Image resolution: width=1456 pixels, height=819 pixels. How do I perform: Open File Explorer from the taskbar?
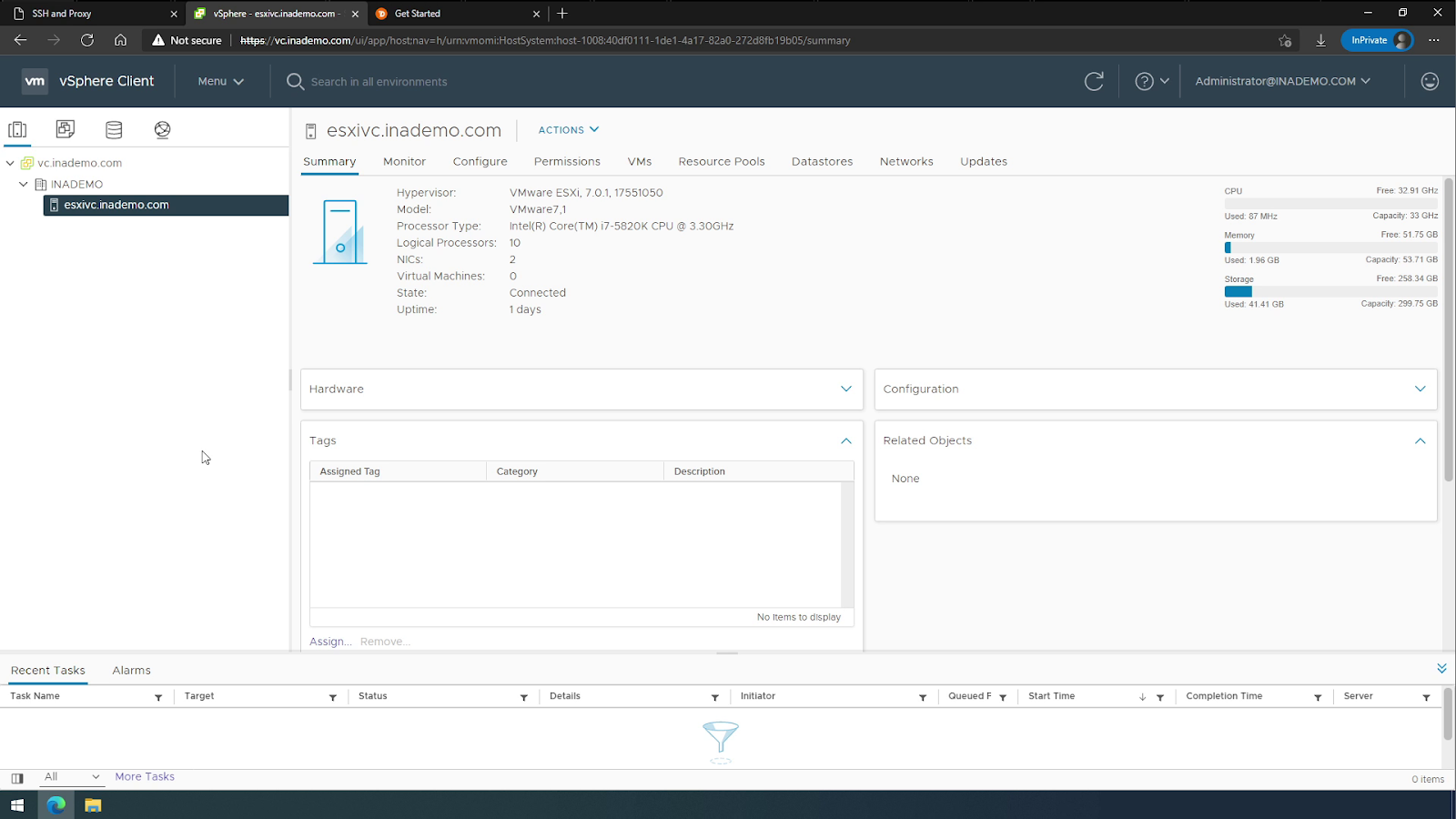point(93,805)
